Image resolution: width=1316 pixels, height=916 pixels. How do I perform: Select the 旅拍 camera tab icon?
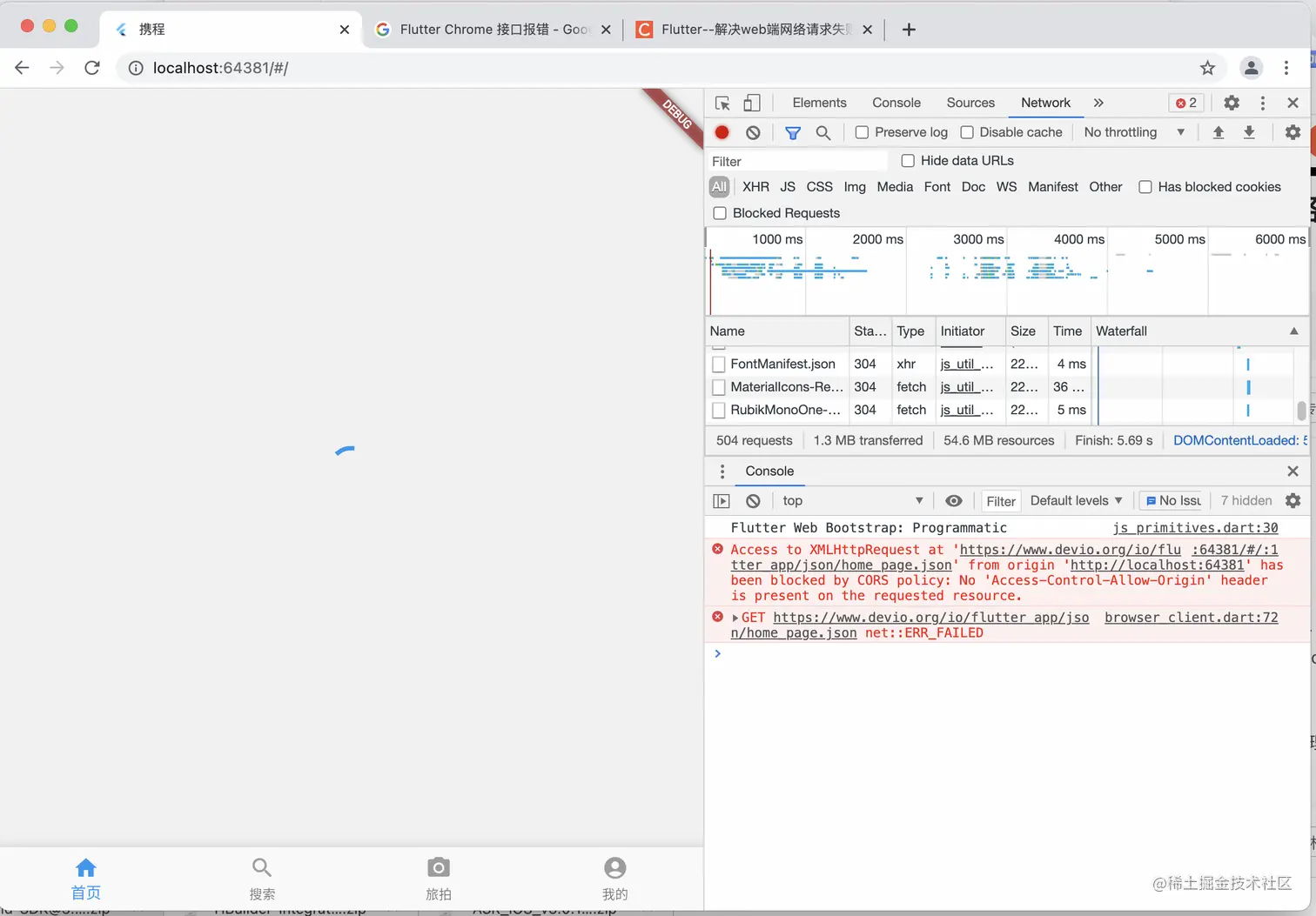click(x=439, y=867)
